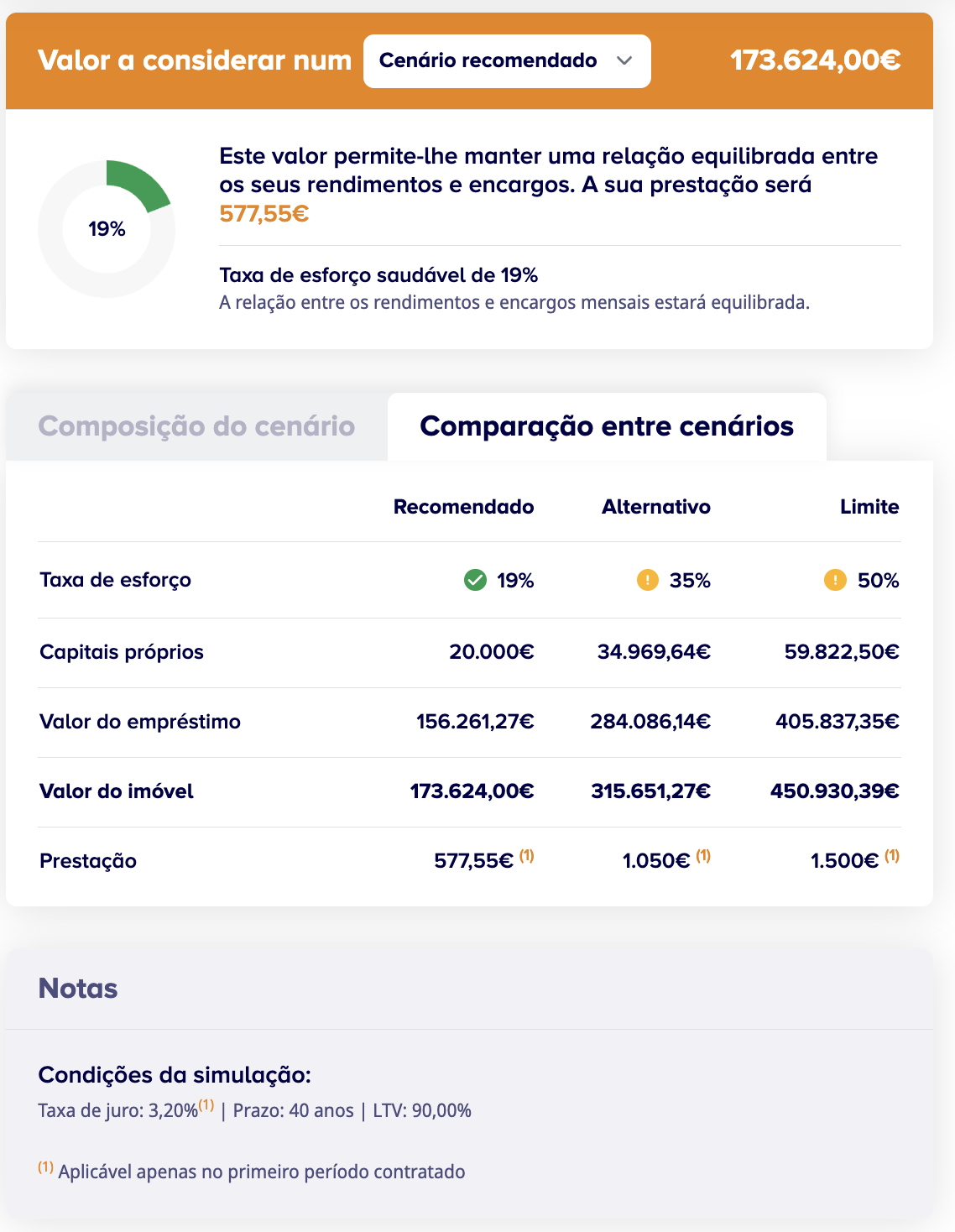The height and width of the screenshot is (1232, 955).
Task: Click the footnote marker beside 577,55€ Prestação
Action: (526, 856)
